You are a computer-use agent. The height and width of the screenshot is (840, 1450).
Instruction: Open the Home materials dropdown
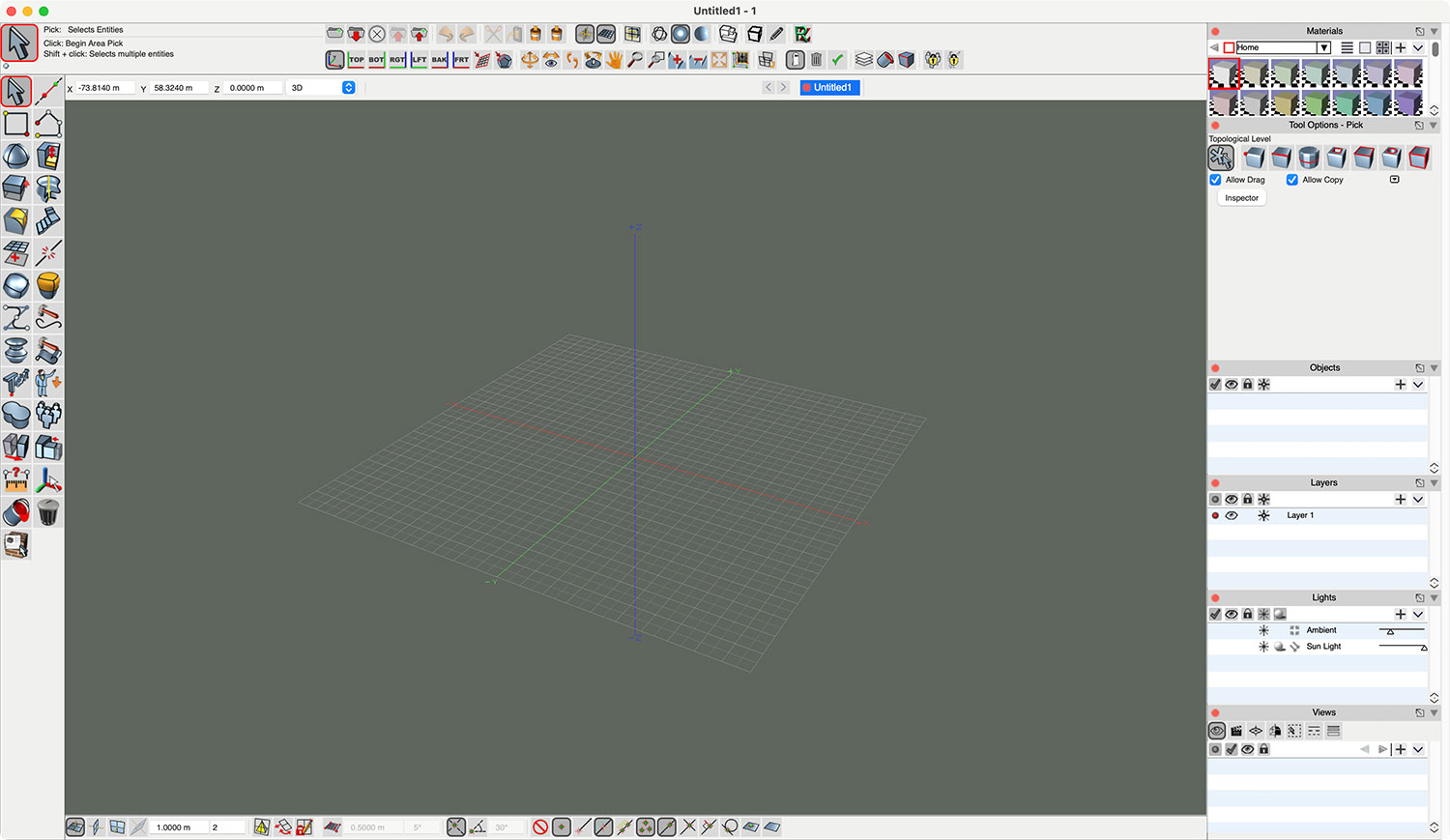pyautogui.click(x=1325, y=46)
